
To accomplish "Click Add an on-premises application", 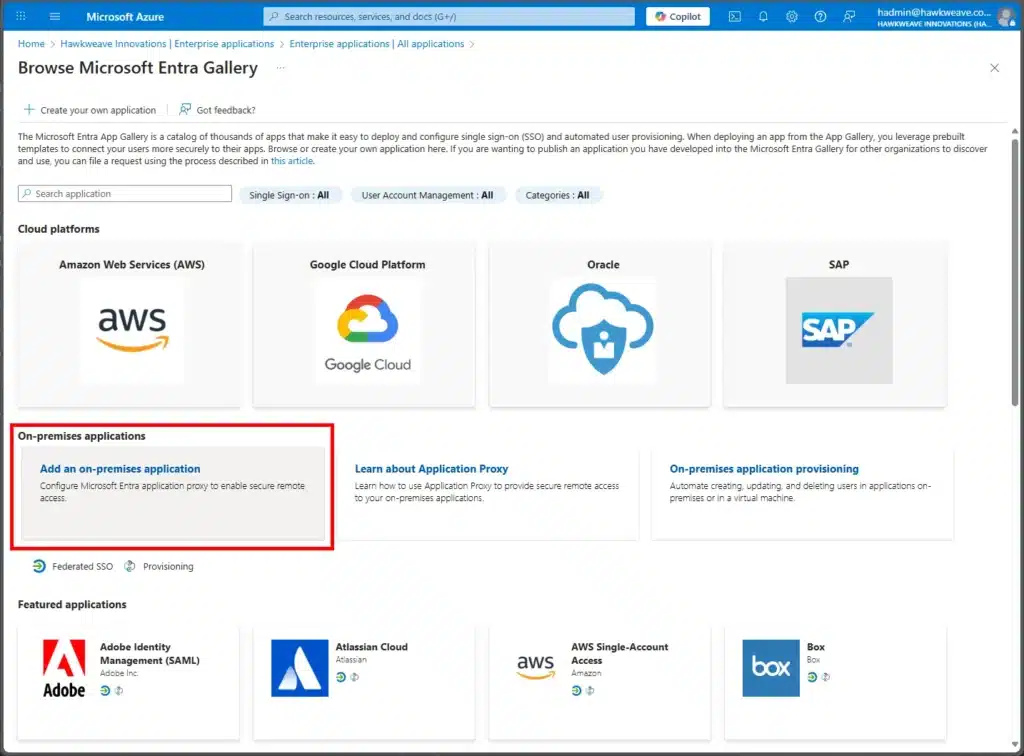I will pyautogui.click(x=120, y=469).
